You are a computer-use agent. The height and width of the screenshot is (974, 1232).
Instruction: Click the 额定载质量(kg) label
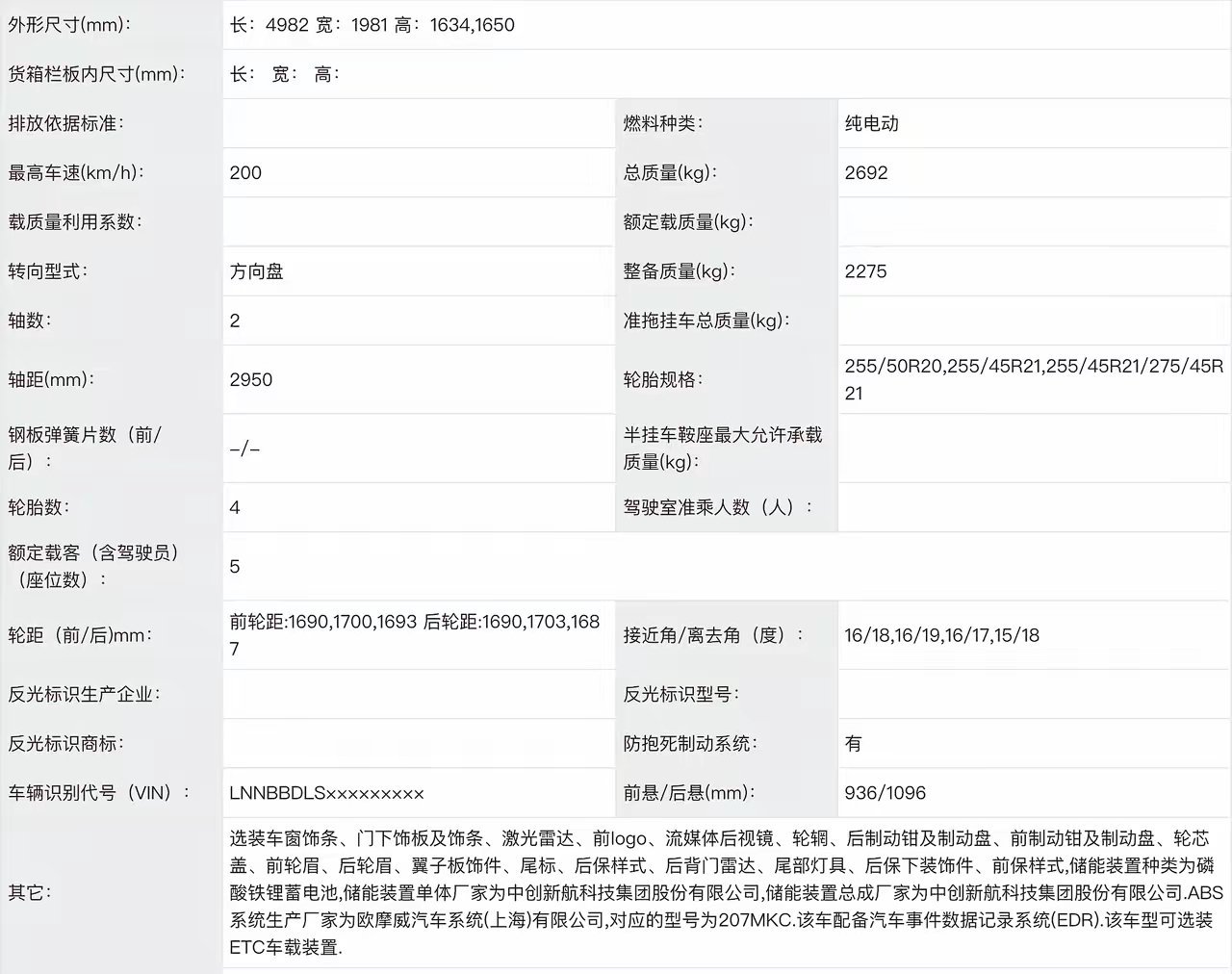click(x=688, y=221)
